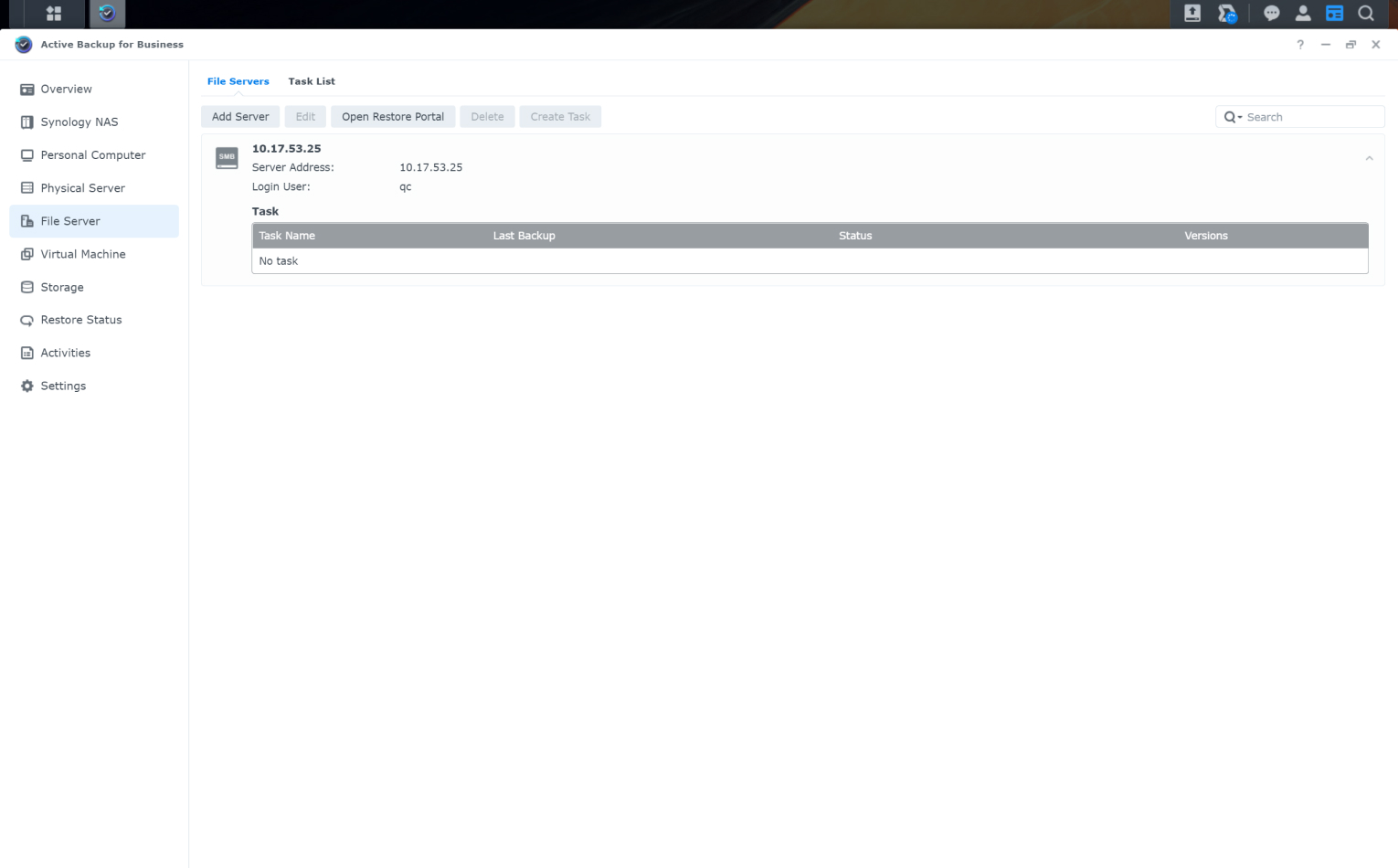This screenshot has width=1398, height=868.
Task: Open the search filter dropdown
Action: tap(1233, 116)
